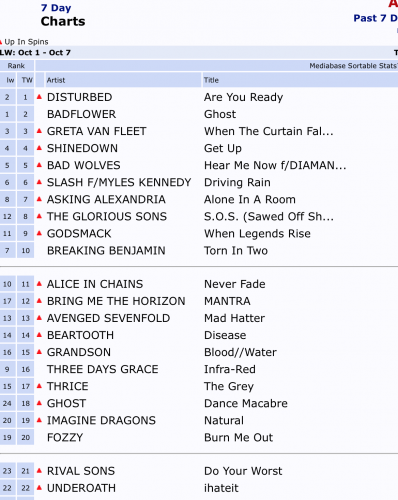Click the red triangle beside ALICE IN CHAINS
The image size is (398, 500).
click(39, 284)
